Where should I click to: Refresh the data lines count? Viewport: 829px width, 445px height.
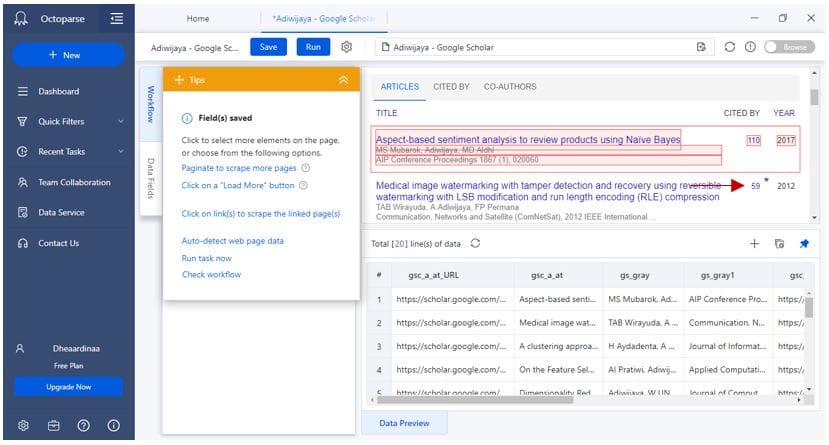pos(475,243)
